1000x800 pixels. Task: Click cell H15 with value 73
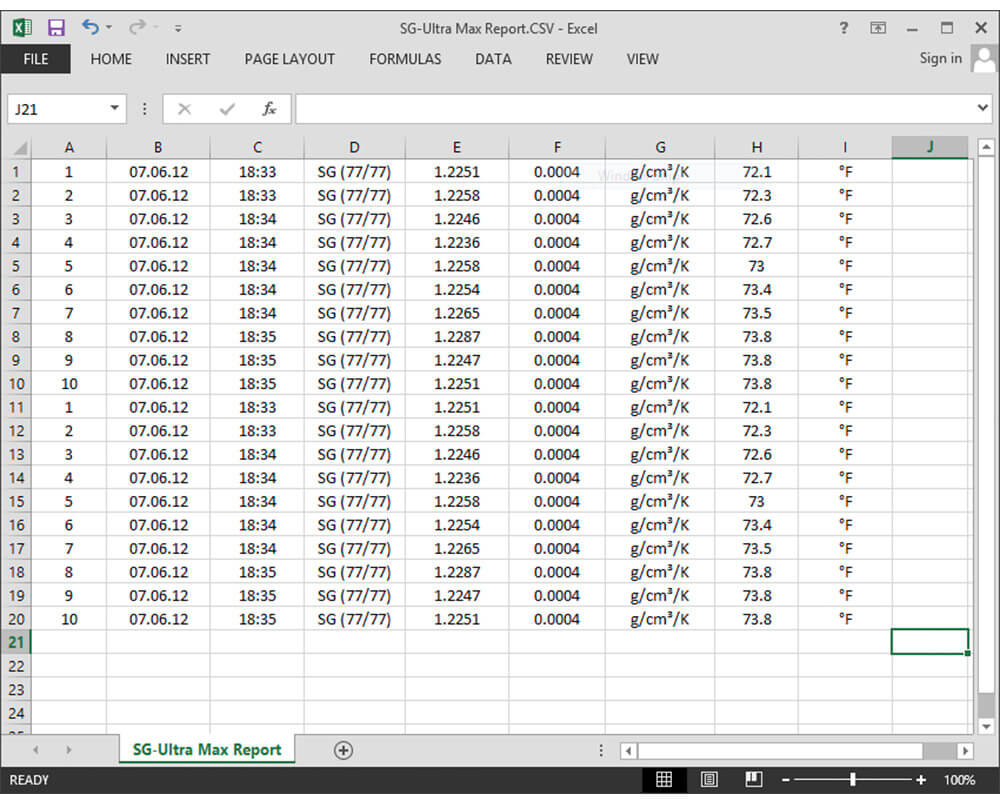pyautogui.click(x=756, y=502)
